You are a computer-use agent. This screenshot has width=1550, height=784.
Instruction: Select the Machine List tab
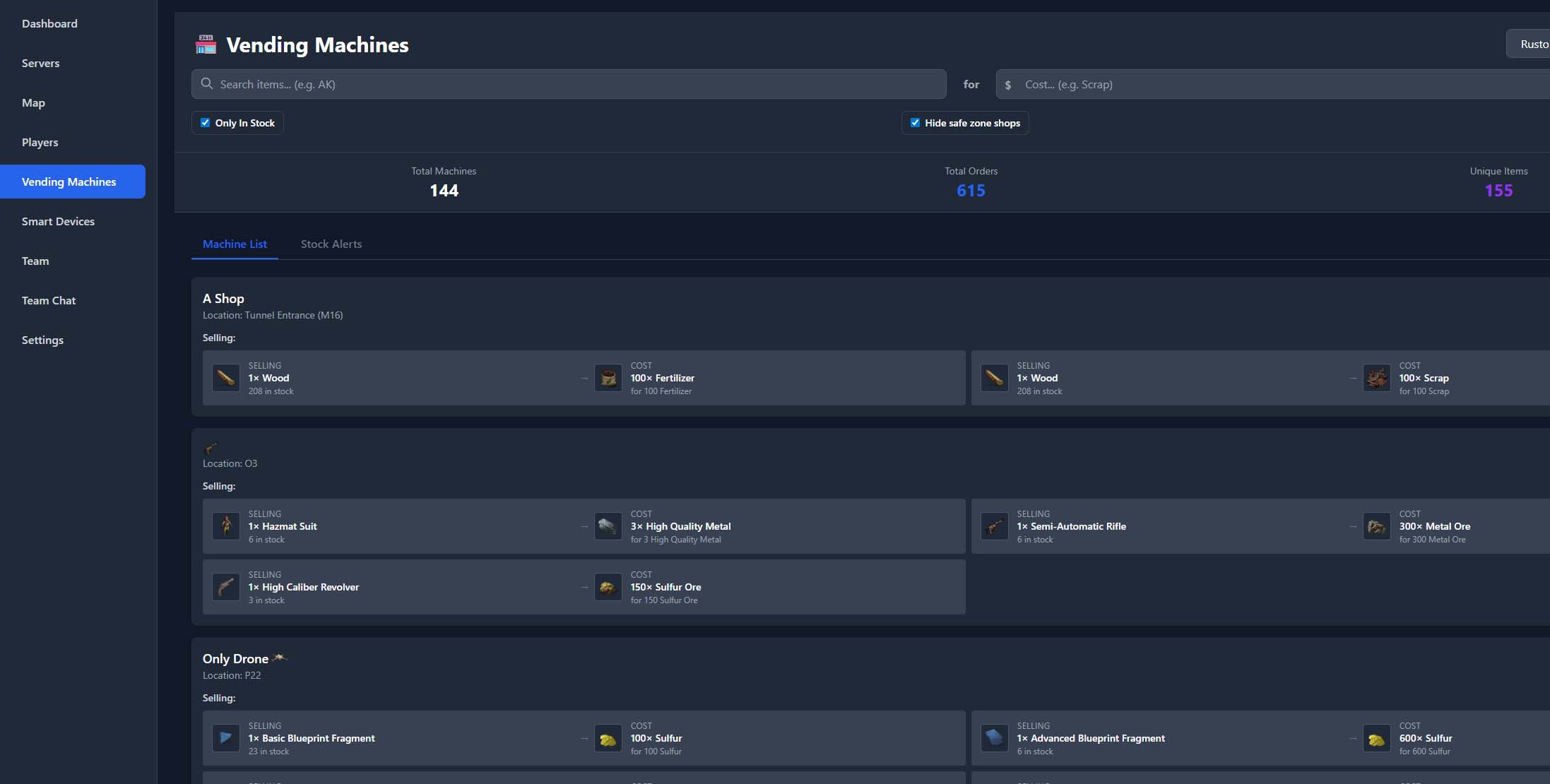click(x=235, y=244)
